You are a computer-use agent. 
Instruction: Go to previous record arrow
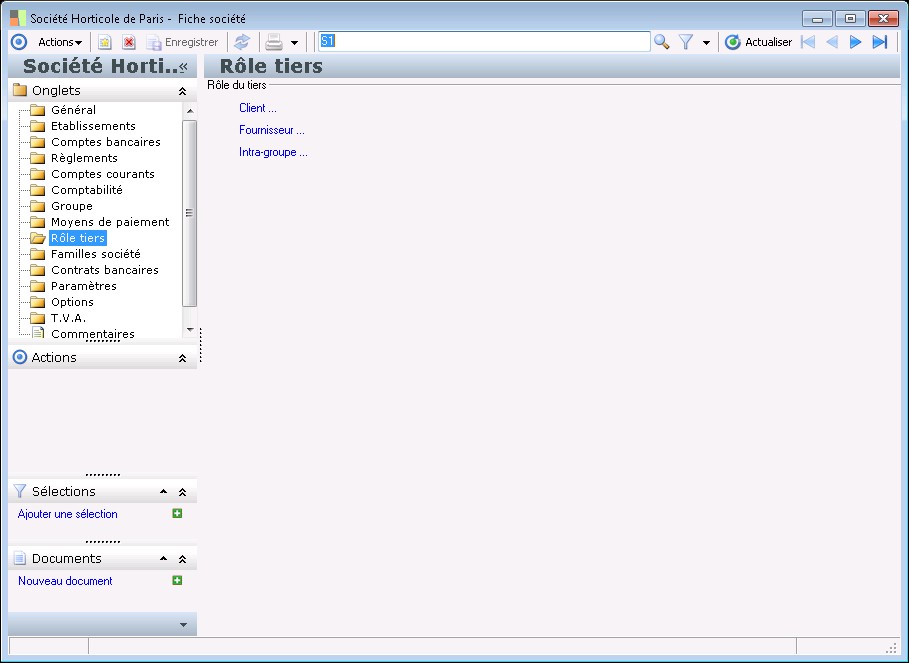coord(832,42)
